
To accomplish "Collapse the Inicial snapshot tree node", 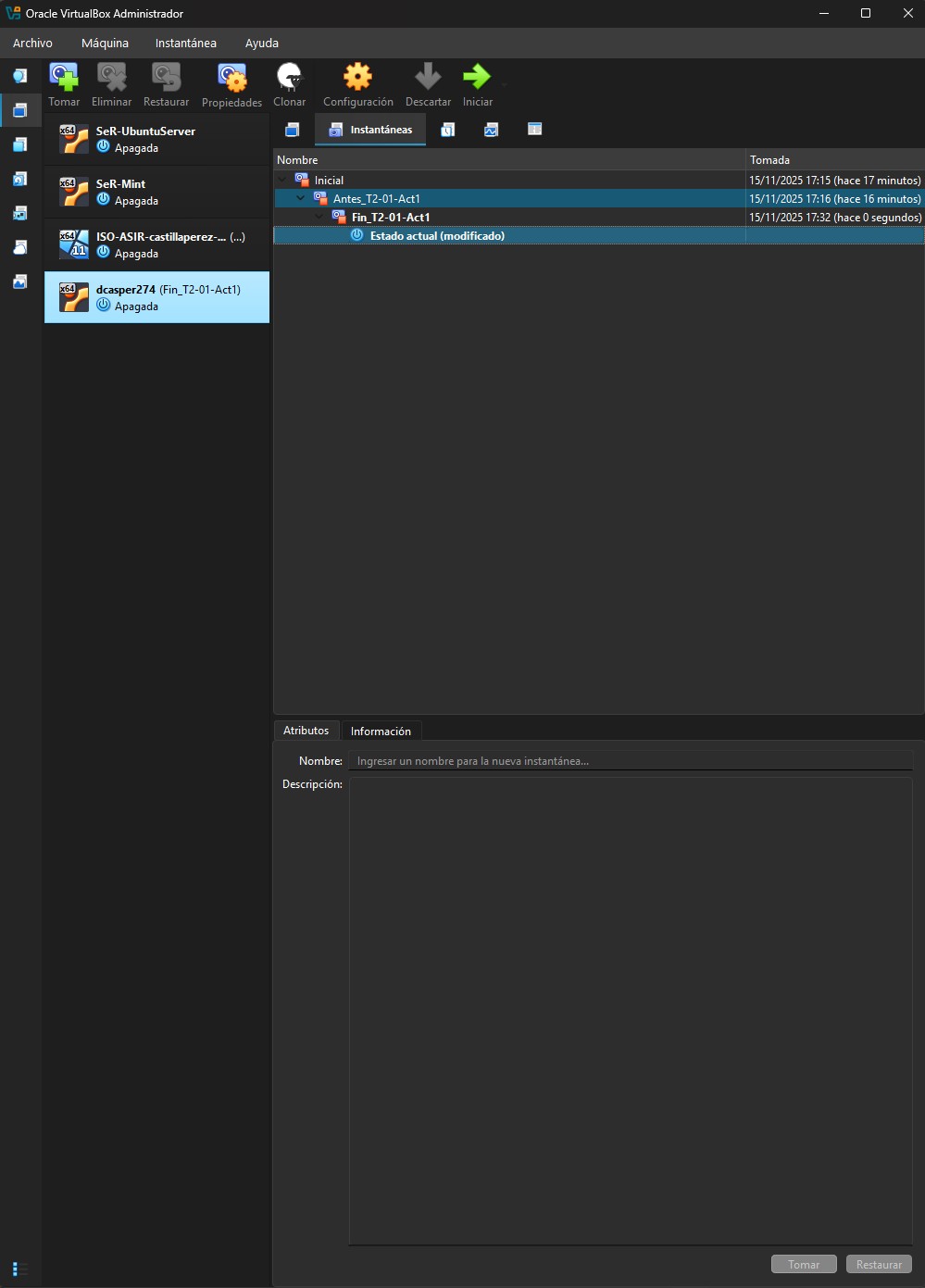I will (282, 181).
